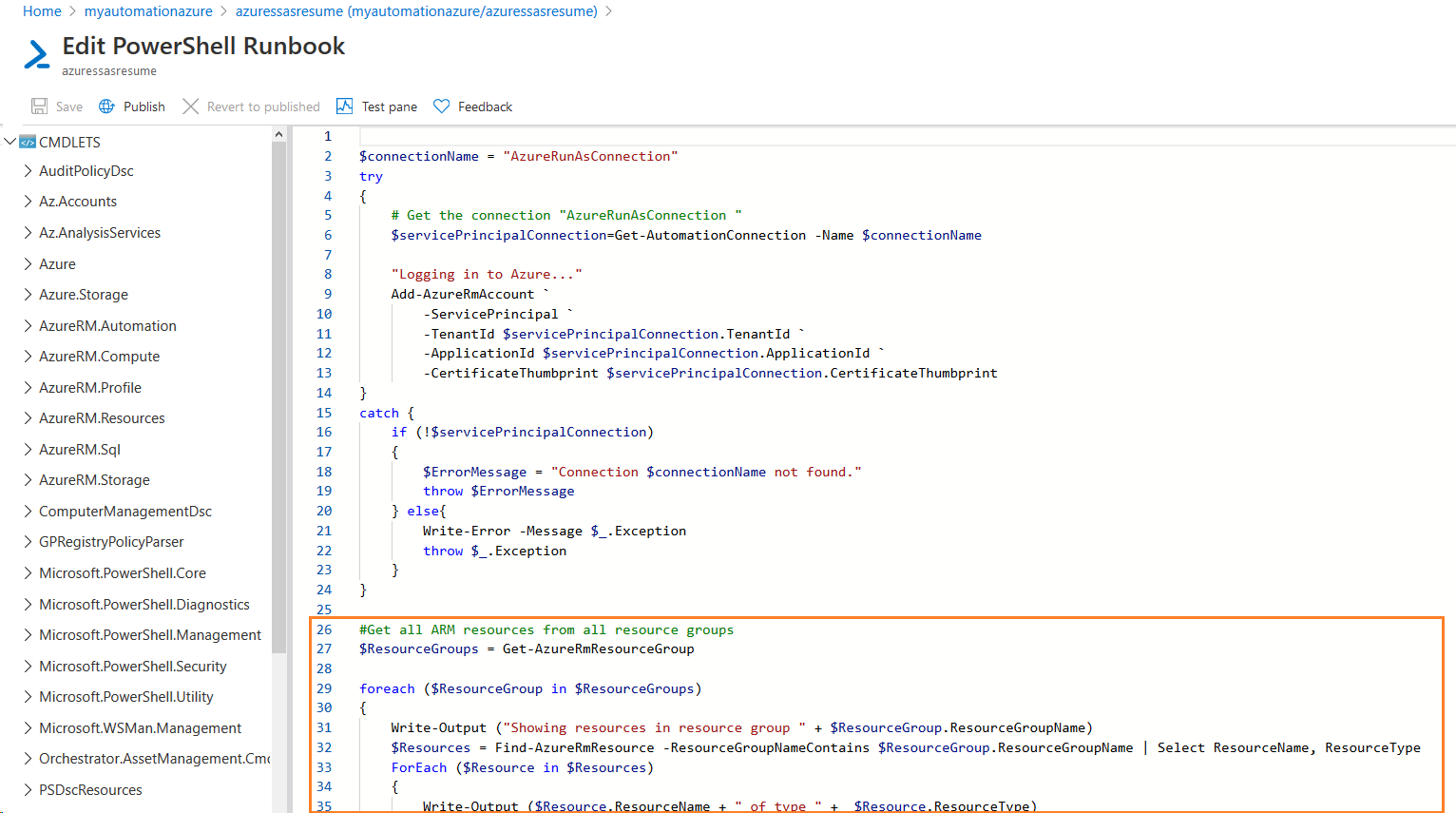Click the cmdlet panel scrollbar thumb
Viewport: 1456px width, 813px height.
(x=278, y=399)
